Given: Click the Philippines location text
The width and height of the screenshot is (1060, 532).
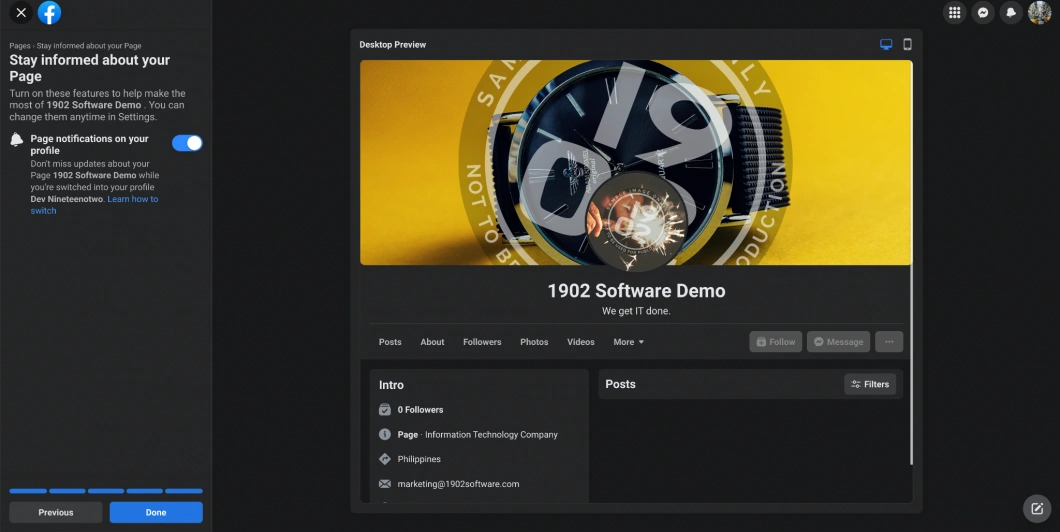Looking at the screenshot, I should tap(419, 459).
